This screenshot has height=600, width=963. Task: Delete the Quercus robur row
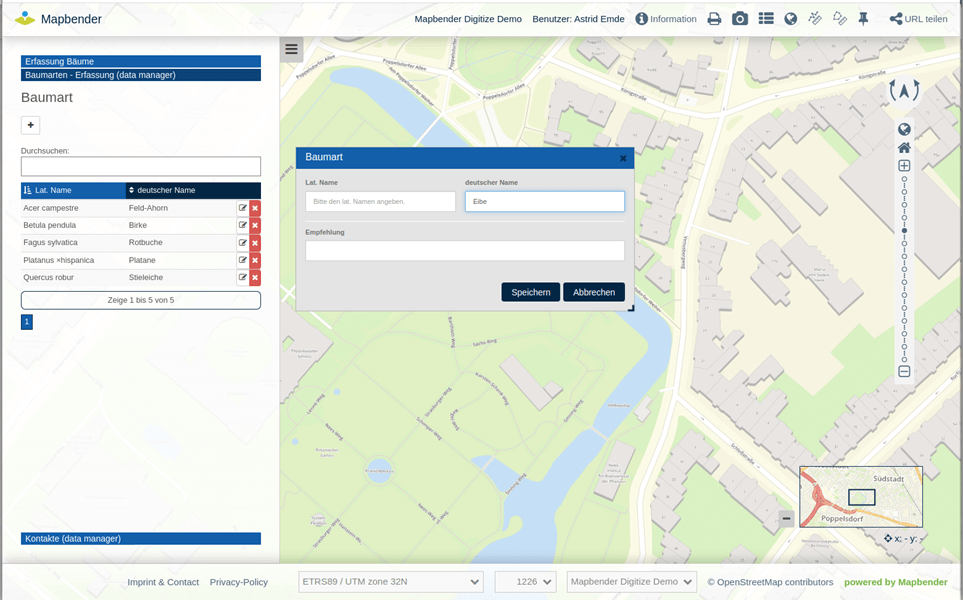(255, 277)
